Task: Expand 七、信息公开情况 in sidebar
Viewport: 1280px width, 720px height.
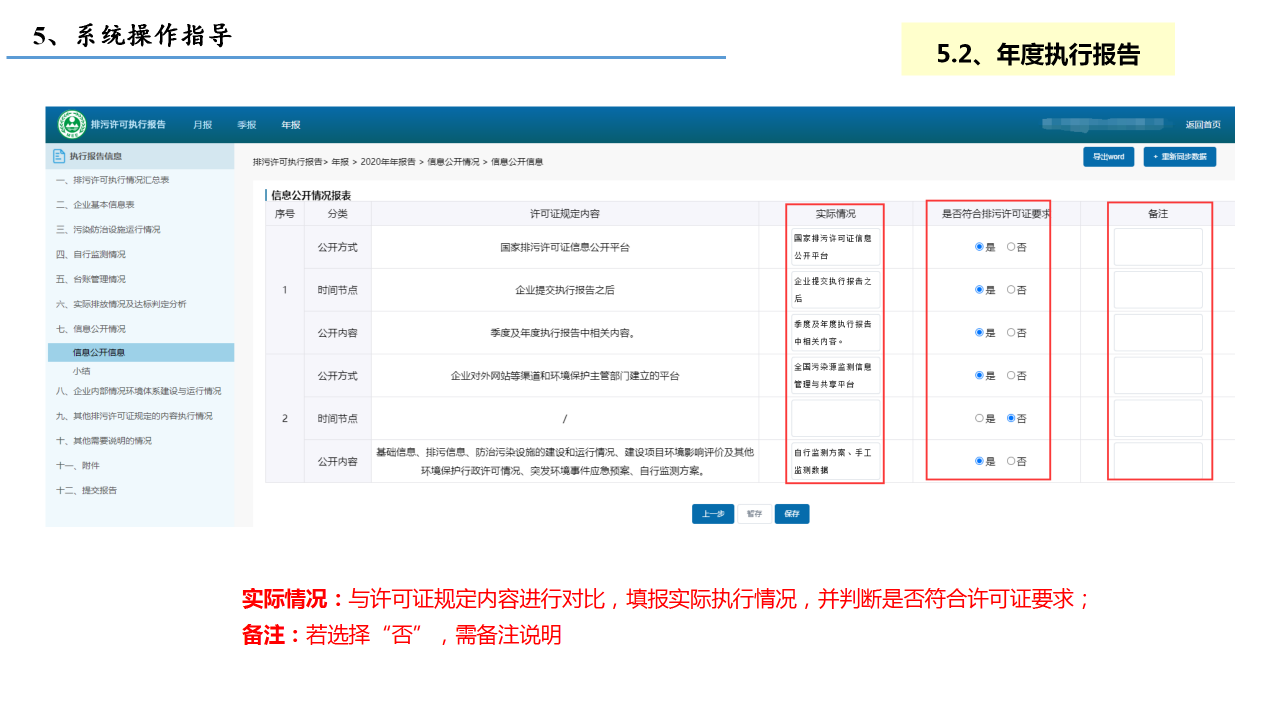Action: click(91, 329)
